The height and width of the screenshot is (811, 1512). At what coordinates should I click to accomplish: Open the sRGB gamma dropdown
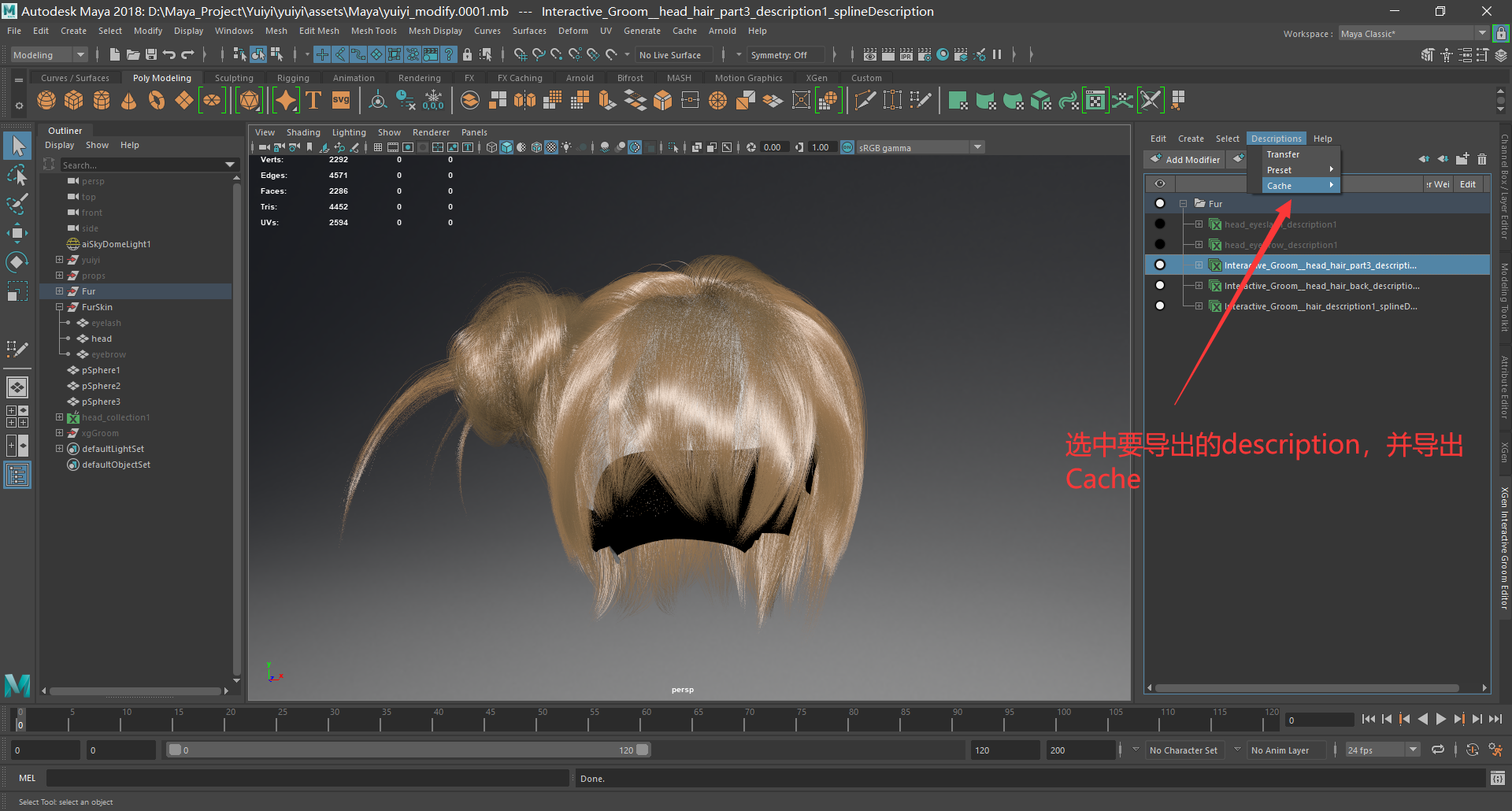977,146
